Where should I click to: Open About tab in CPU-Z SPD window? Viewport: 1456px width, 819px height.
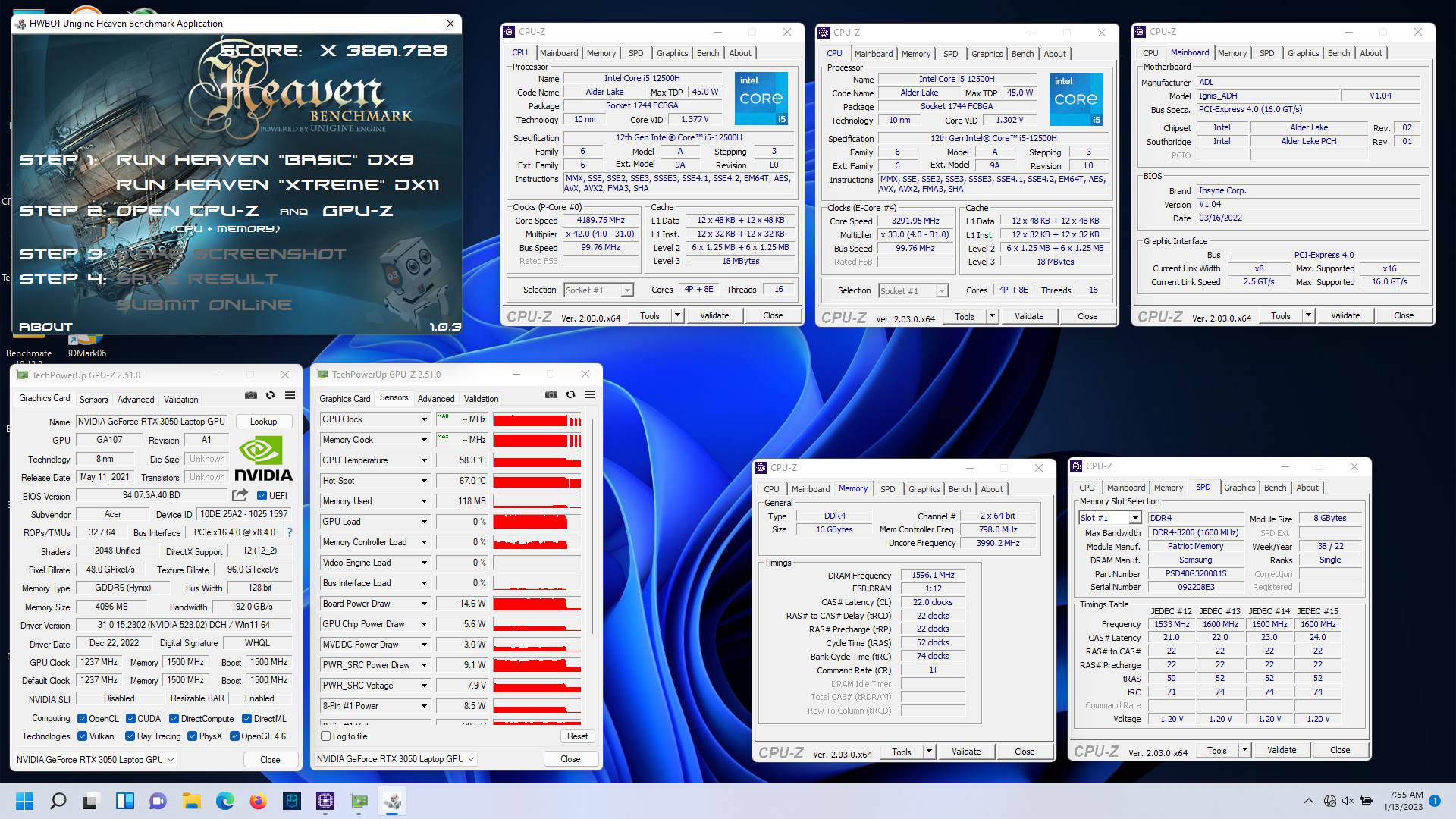point(1307,488)
